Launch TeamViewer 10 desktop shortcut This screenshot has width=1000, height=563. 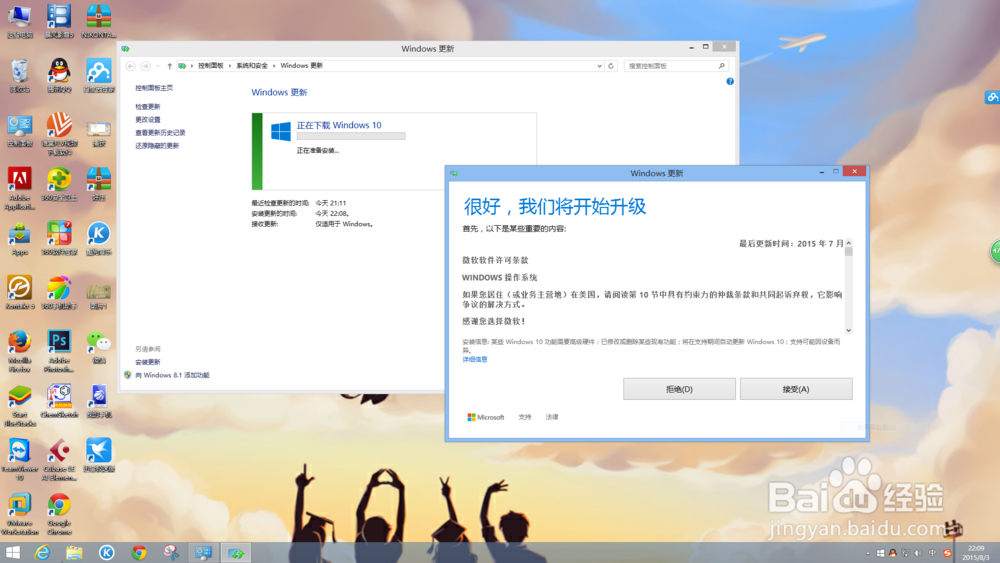pyautogui.click(x=20, y=459)
